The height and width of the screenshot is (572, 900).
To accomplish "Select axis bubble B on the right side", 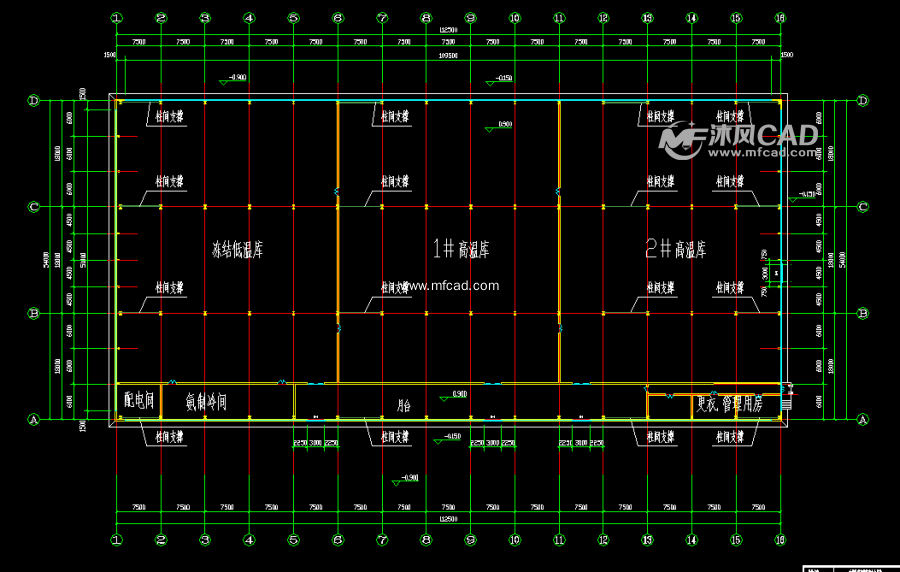I will [x=863, y=314].
